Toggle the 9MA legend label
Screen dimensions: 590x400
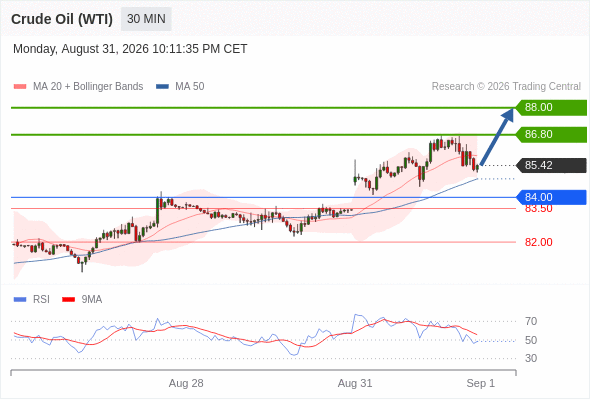click(x=92, y=300)
